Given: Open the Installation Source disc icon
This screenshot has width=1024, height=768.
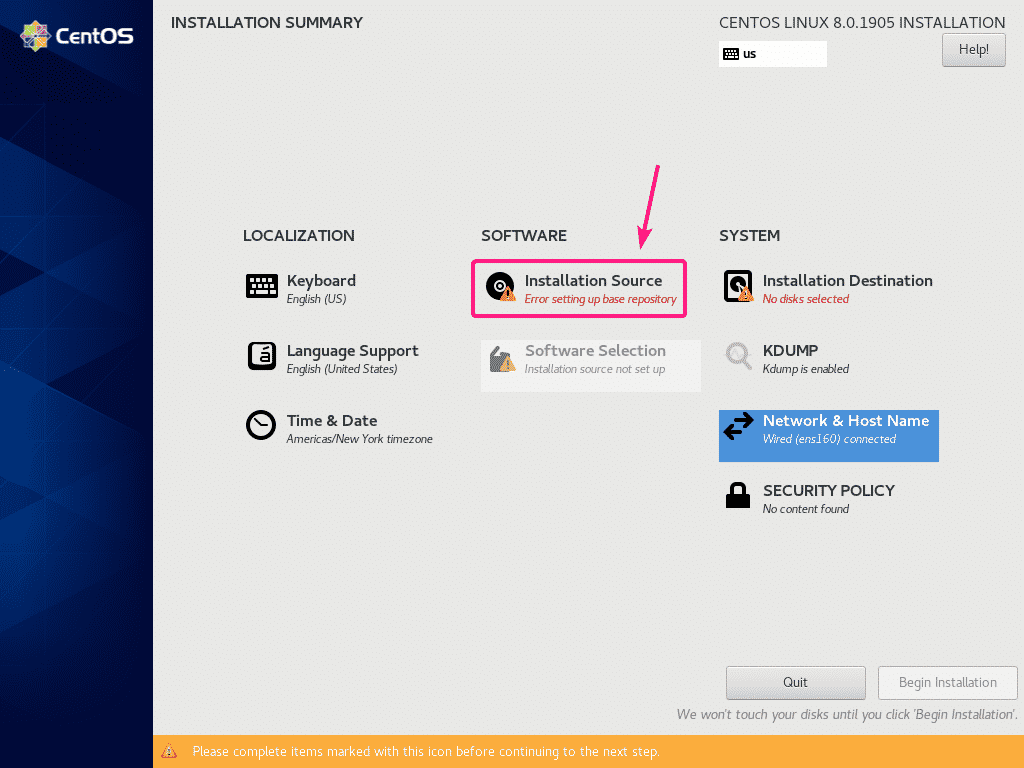Looking at the screenshot, I should [x=500, y=287].
